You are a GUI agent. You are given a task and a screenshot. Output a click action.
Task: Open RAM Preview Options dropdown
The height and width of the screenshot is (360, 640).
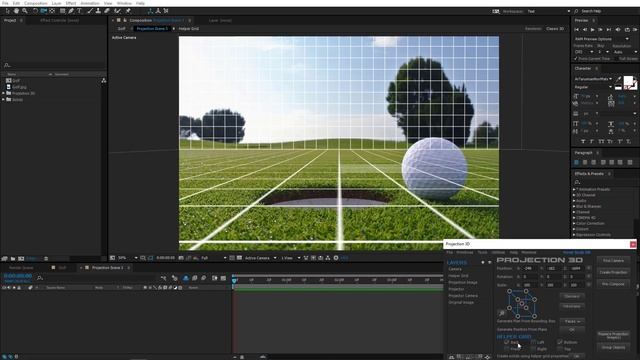(x=602, y=39)
